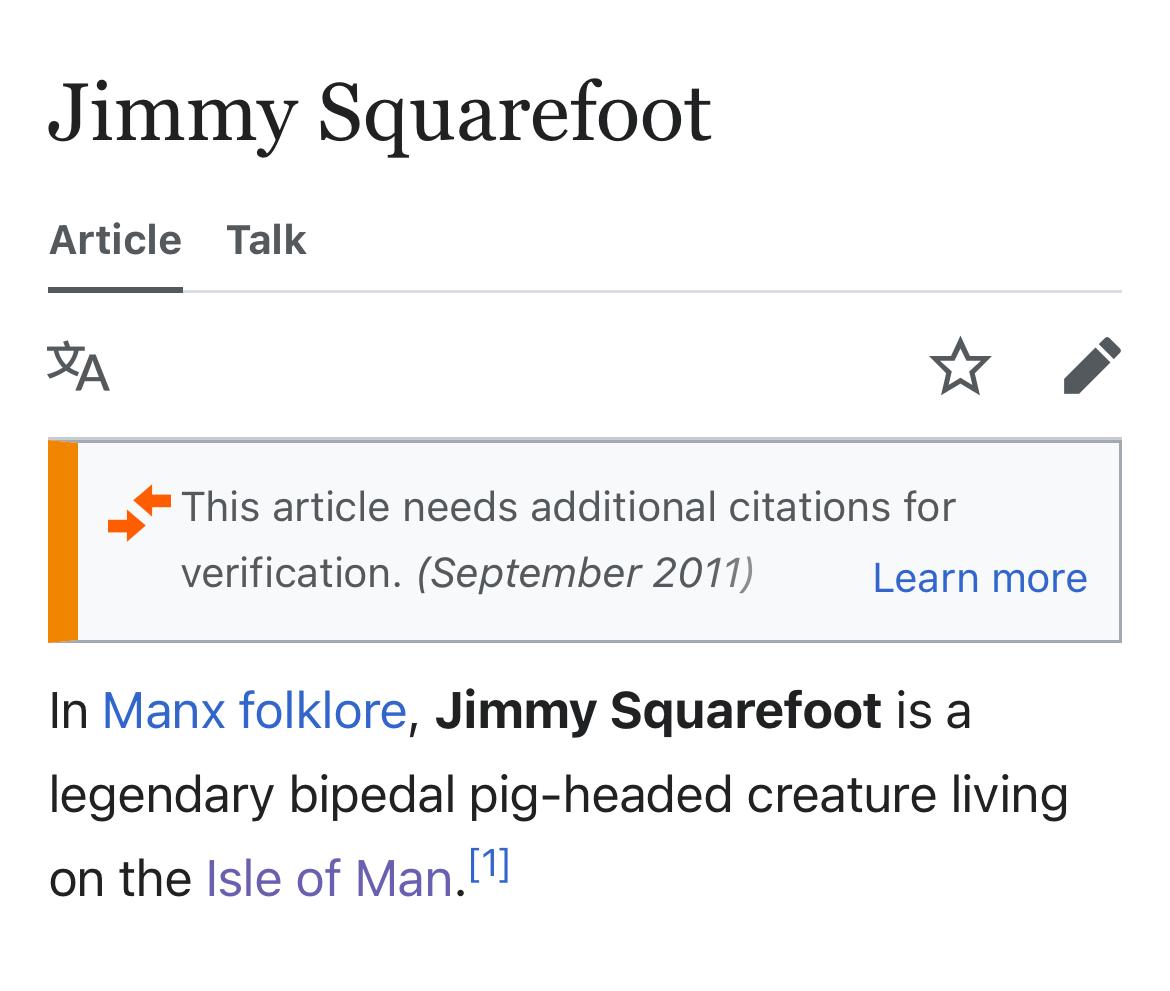Click the pencil edit icon

[x=1091, y=366]
